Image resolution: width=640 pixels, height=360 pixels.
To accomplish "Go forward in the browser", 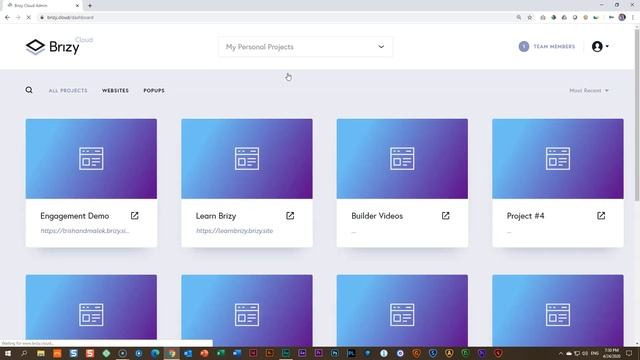I will [x=18, y=18].
